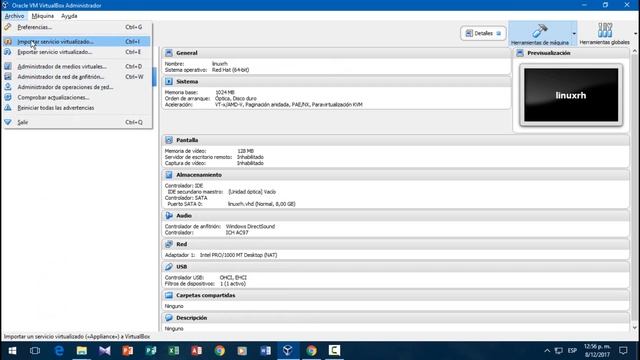The height and width of the screenshot is (360, 640).
Task: Select Herramientas globales tools icon
Action: [604, 33]
